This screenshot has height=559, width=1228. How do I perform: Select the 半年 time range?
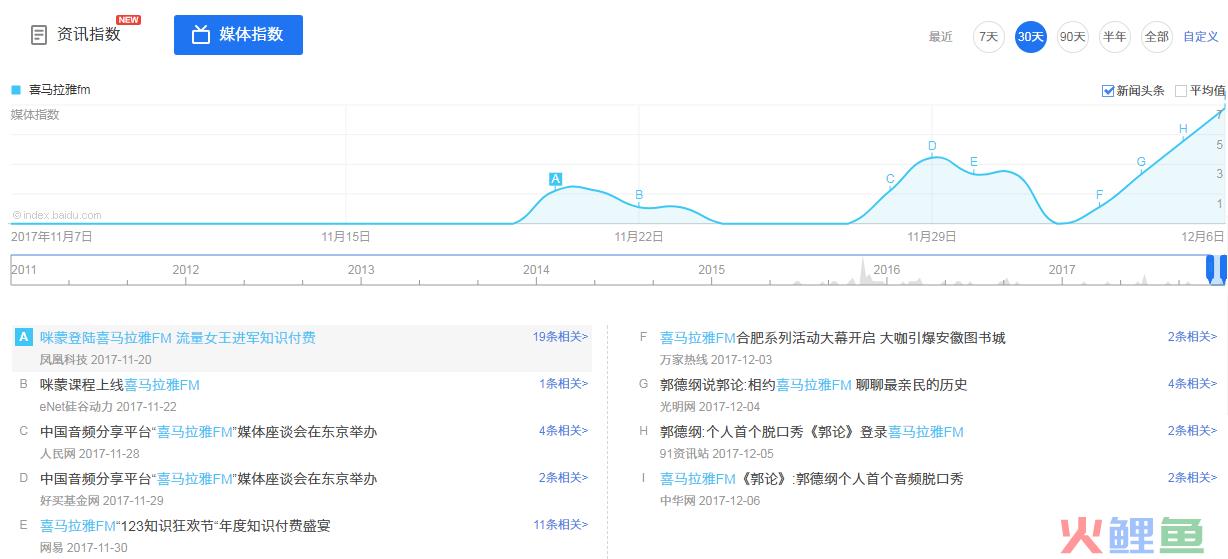pos(1114,37)
